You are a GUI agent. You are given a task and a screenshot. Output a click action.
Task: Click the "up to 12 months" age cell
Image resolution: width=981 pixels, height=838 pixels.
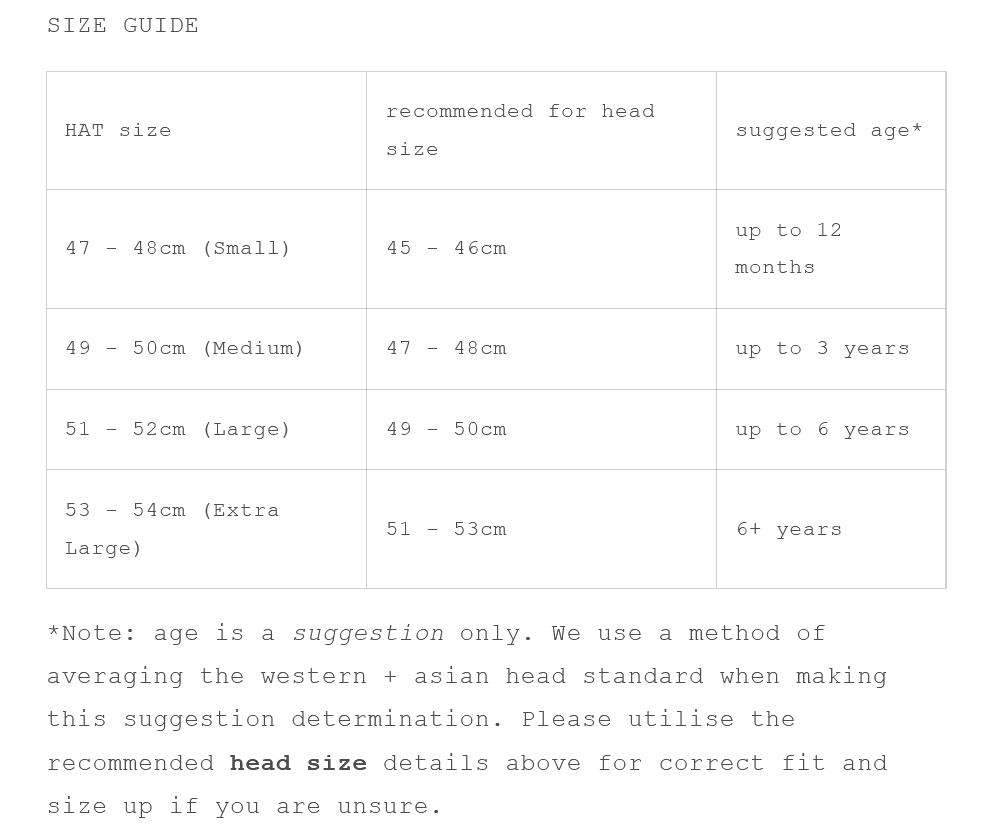[x=788, y=248]
